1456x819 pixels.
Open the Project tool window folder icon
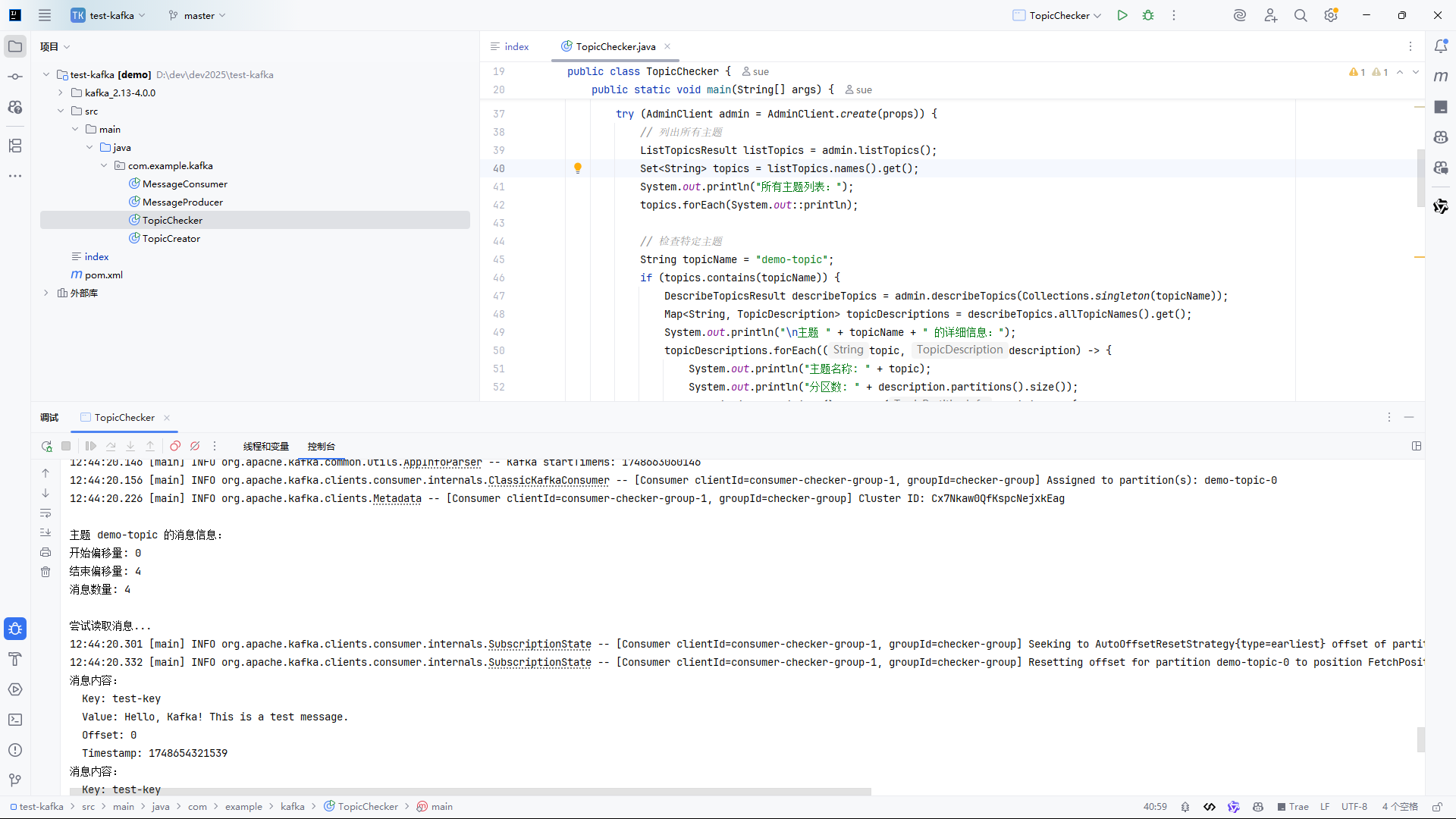(15, 46)
